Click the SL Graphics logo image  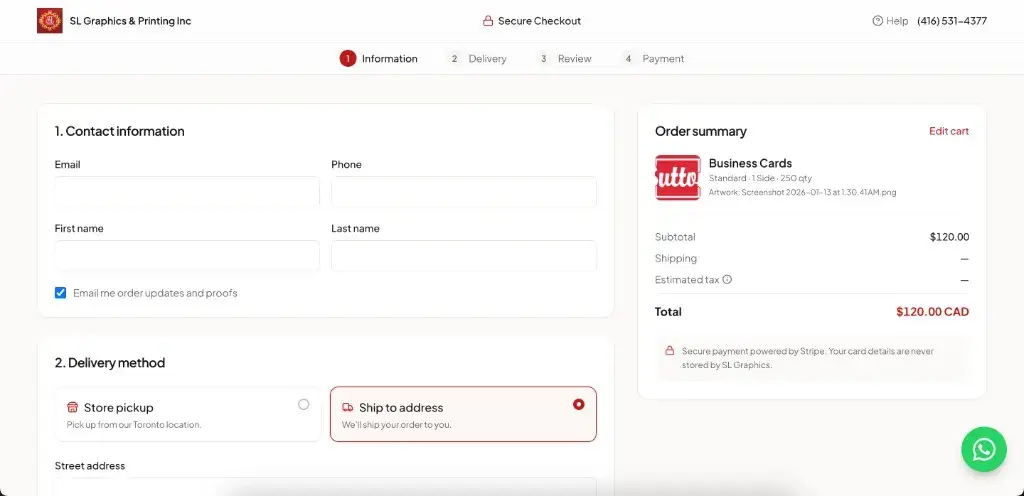pos(50,21)
